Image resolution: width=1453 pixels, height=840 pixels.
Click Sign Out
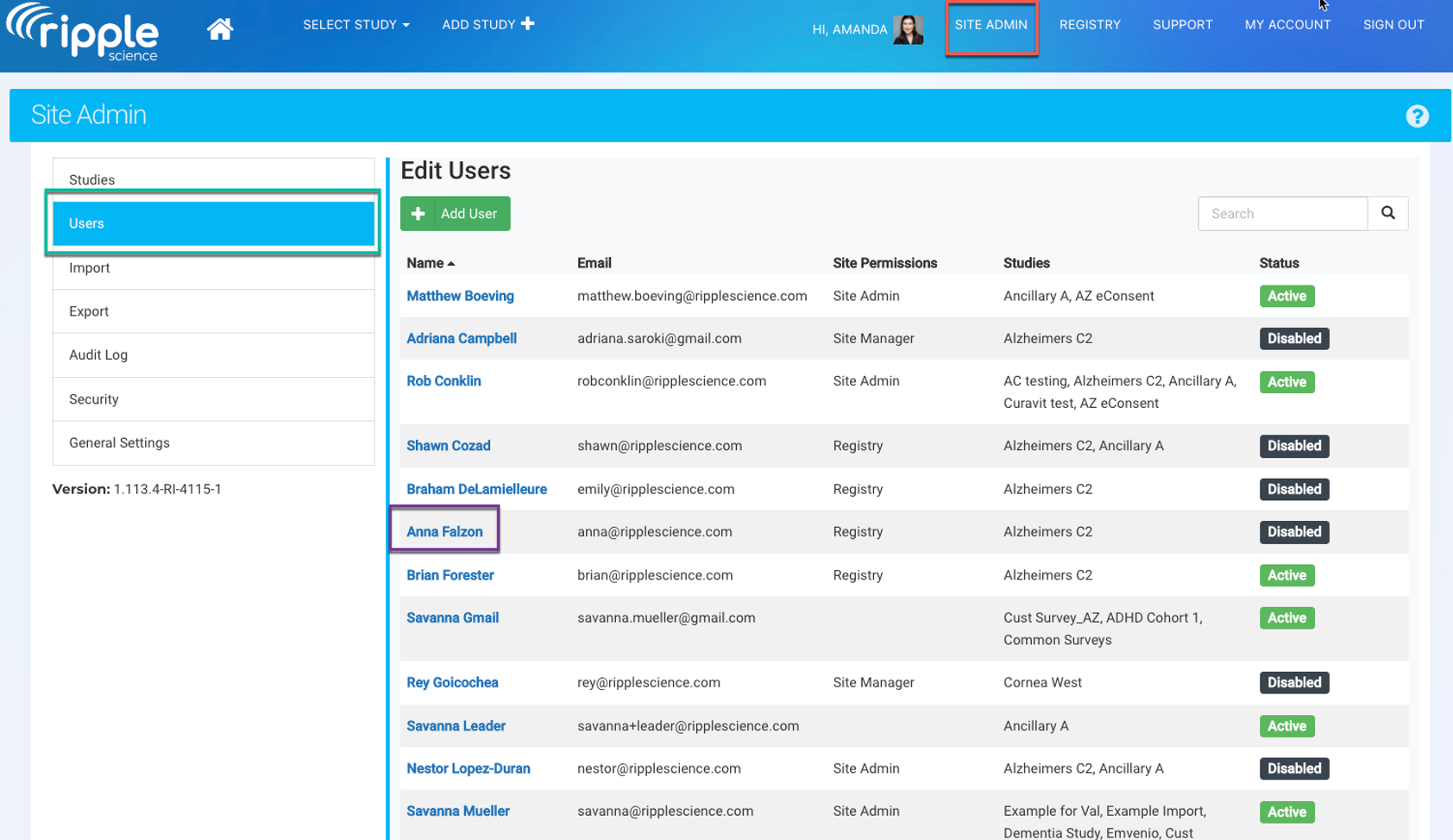coord(1393,25)
